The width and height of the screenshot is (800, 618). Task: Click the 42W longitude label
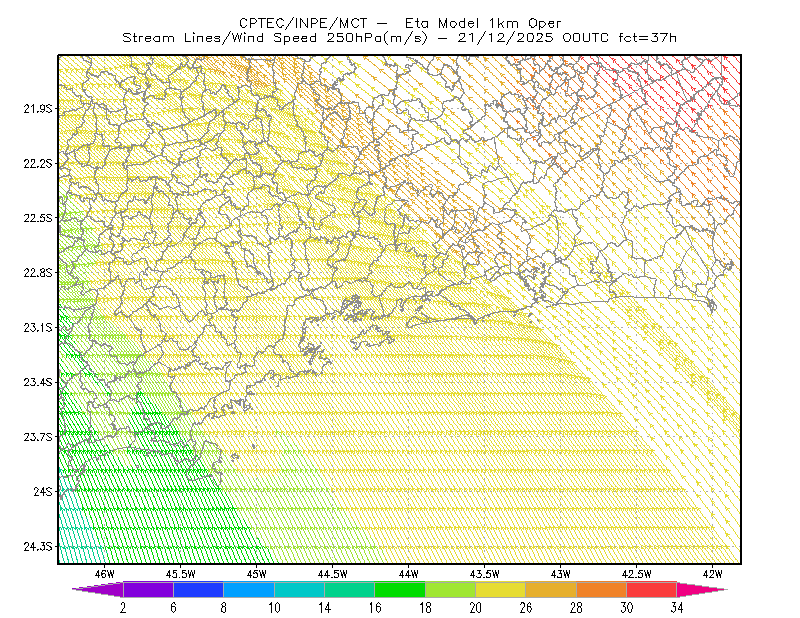[x=712, y=574]
